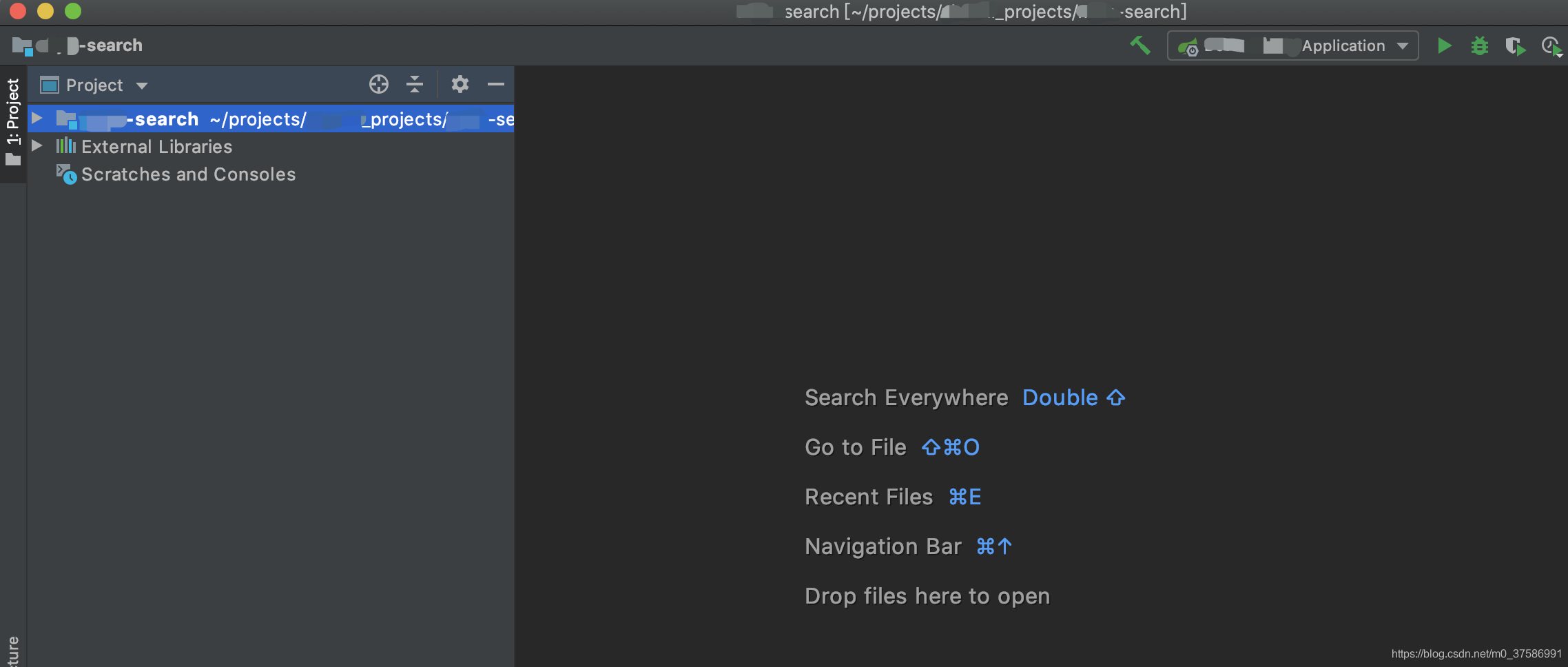1568x667 pixels.
Task: Run the application with green play icon
Action: 1444,46
